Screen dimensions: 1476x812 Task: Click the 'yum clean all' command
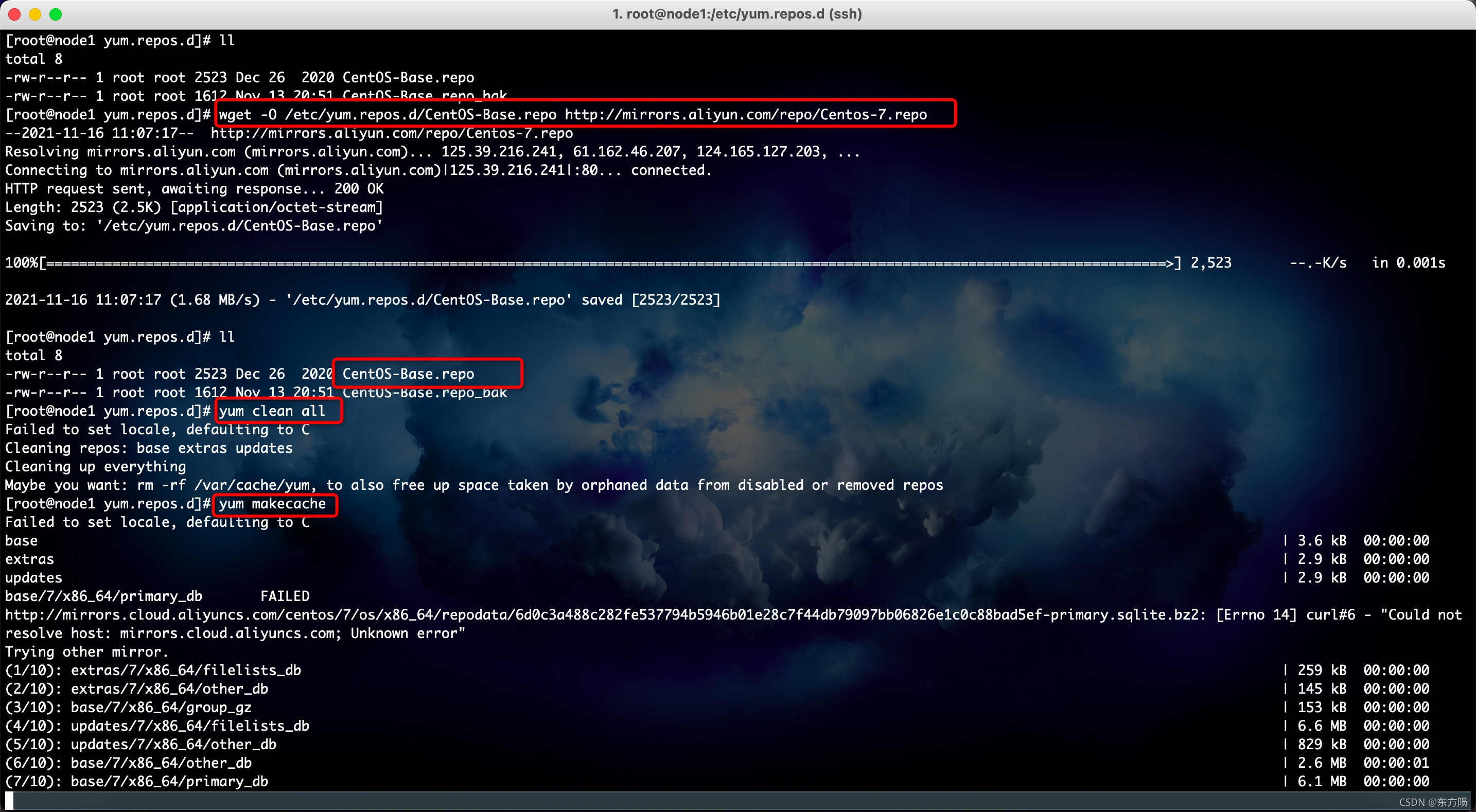(272, 411)
